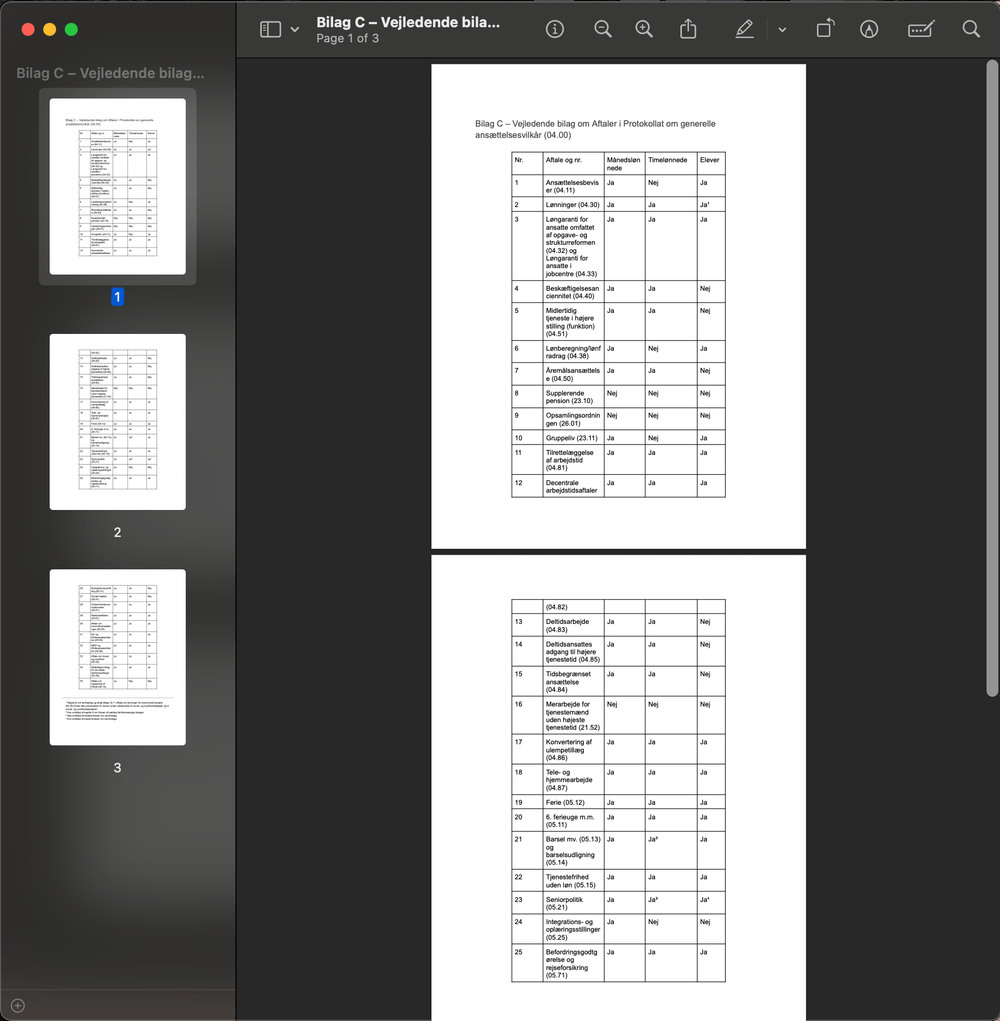Select page 2 thumbnail in sidebar

point(118,422)
